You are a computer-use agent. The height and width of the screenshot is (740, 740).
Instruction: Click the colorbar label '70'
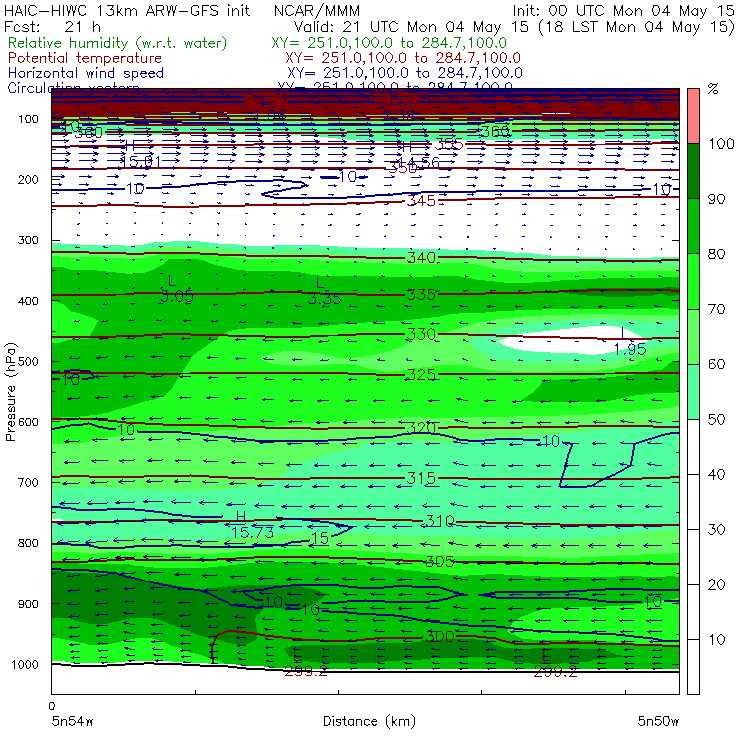(x=716, y=309)
